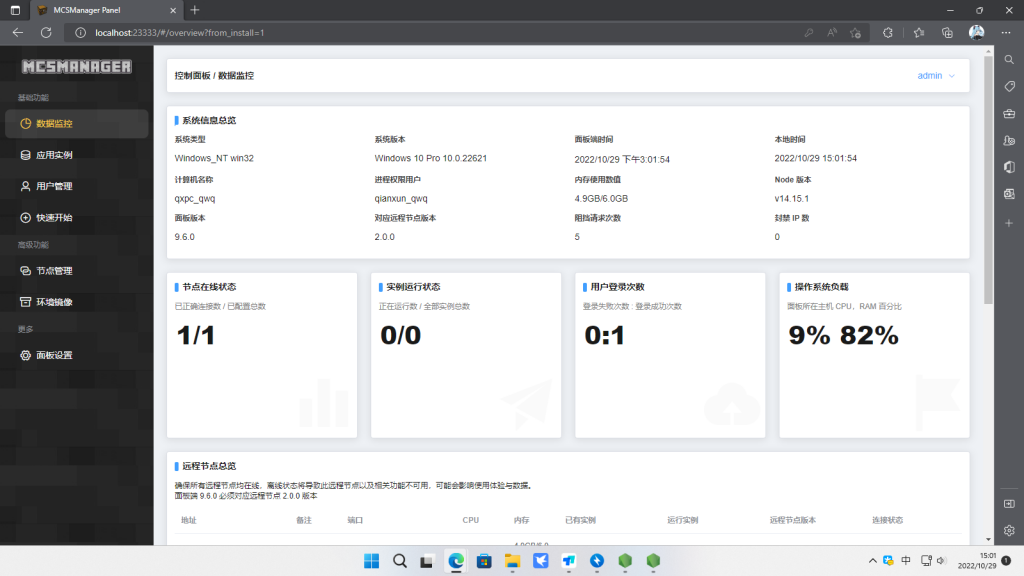Open 节点管理 in the sidebar
1024x576 pixels.
76,270
